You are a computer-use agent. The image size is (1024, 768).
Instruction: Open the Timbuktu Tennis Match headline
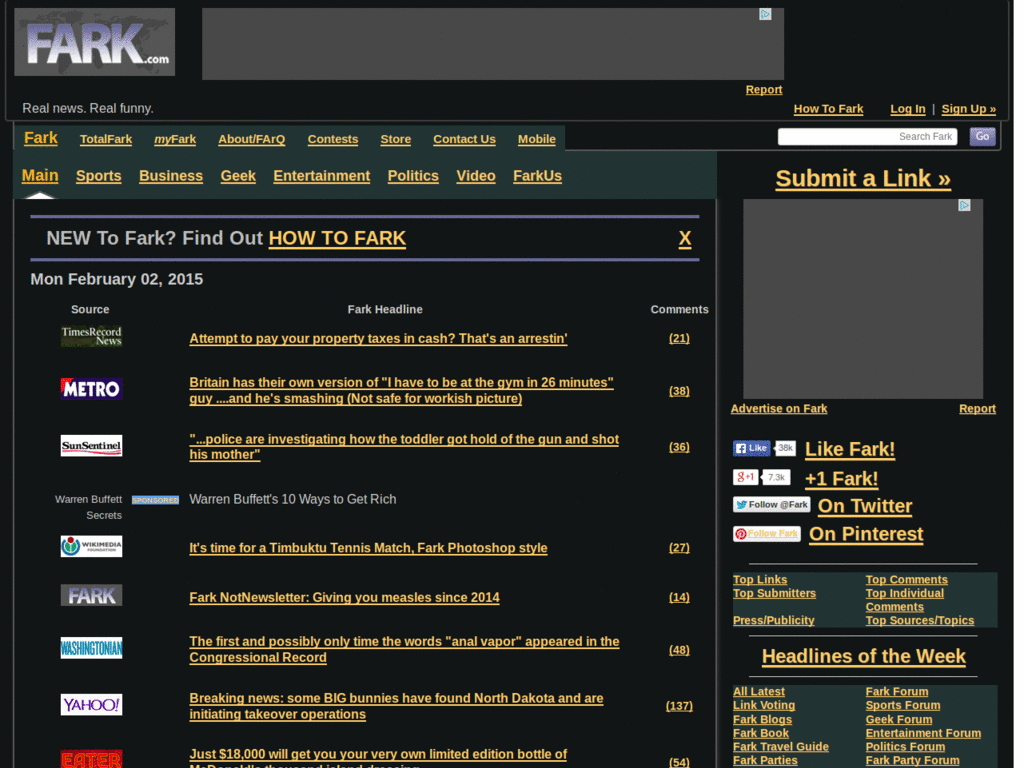click(368, 548)
